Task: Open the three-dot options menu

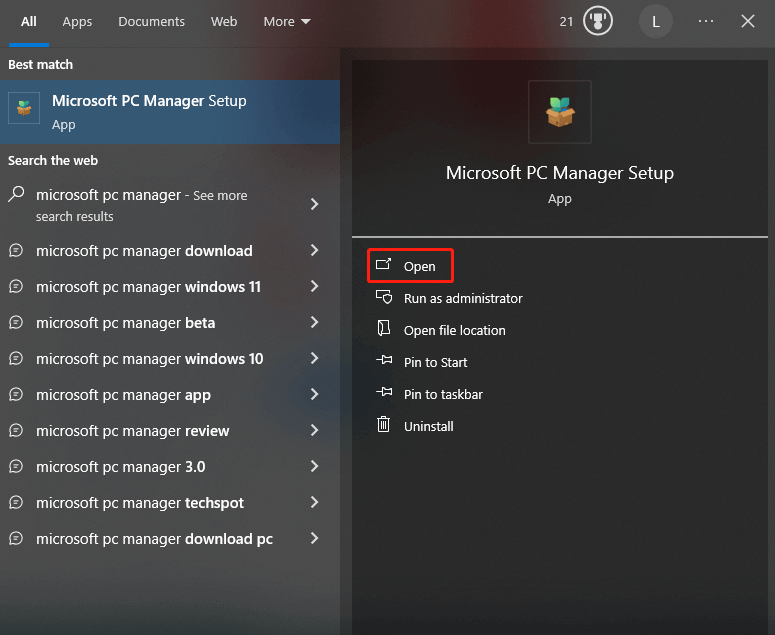Action: tap(706, 21)
